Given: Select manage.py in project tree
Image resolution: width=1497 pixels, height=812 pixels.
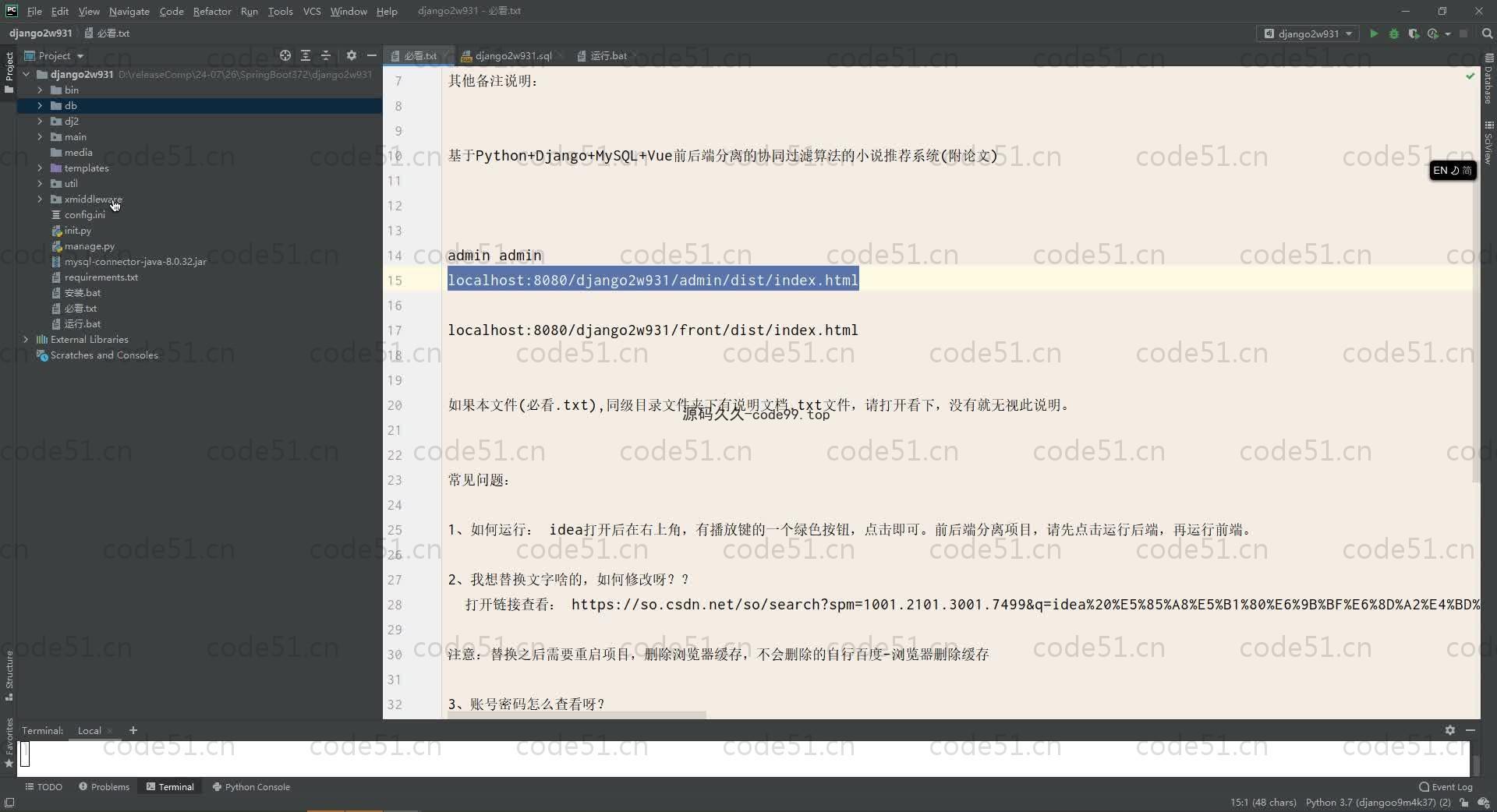Looking at the screenshot, I should tap(89, 246).
